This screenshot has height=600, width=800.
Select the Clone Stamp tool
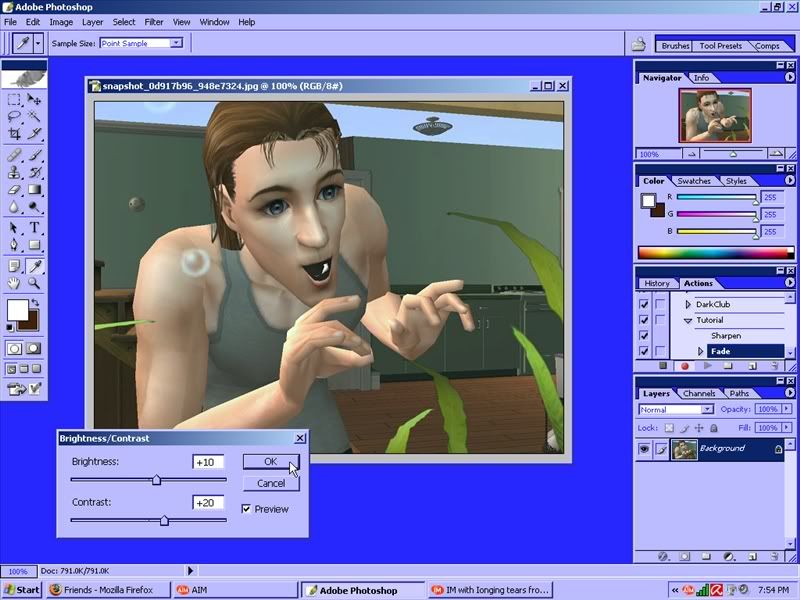tap(14, 172)
